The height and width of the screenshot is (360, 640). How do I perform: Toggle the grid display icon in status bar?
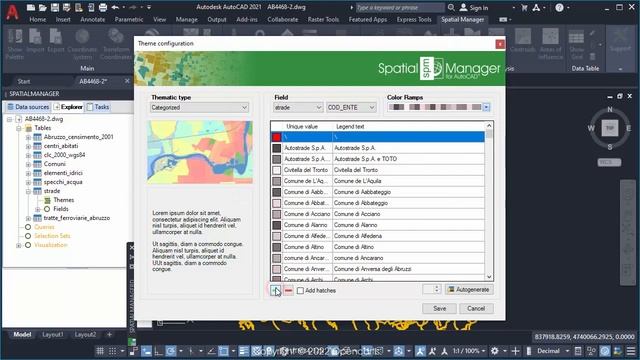click(x=100, y=351)
